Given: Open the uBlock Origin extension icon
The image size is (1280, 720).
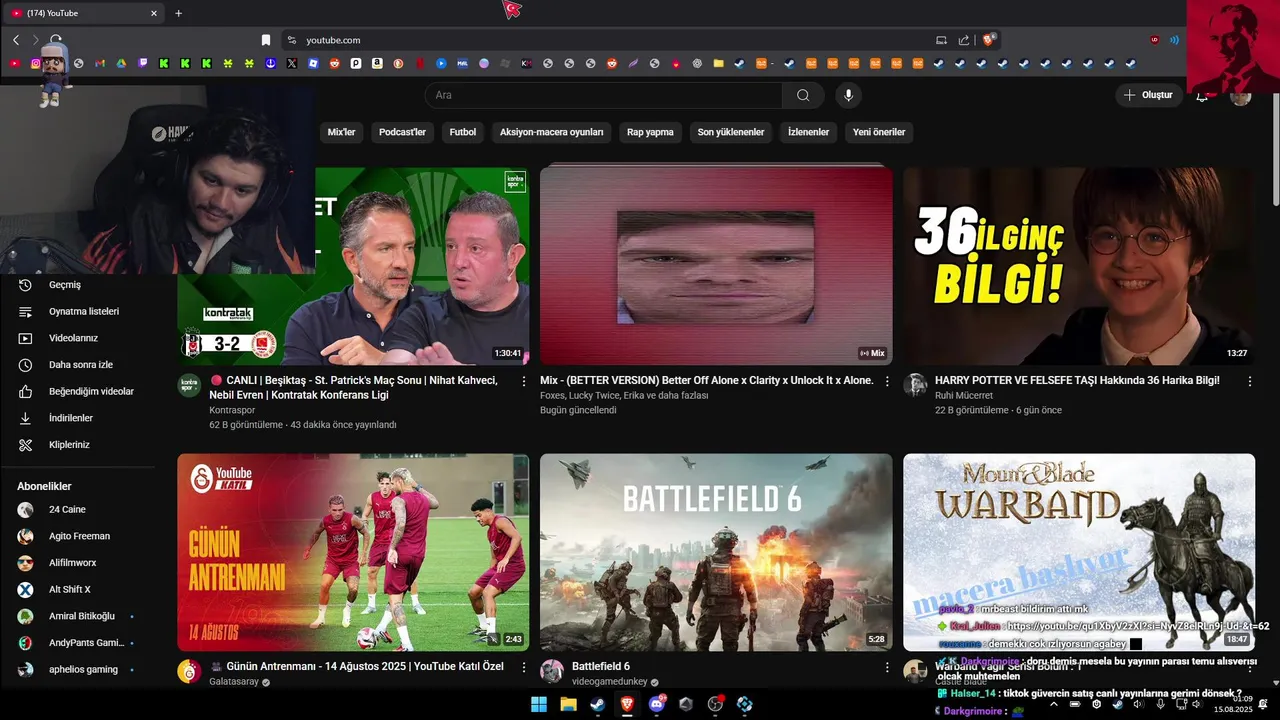Looking at the screenshot, I should coord(1155,40).
